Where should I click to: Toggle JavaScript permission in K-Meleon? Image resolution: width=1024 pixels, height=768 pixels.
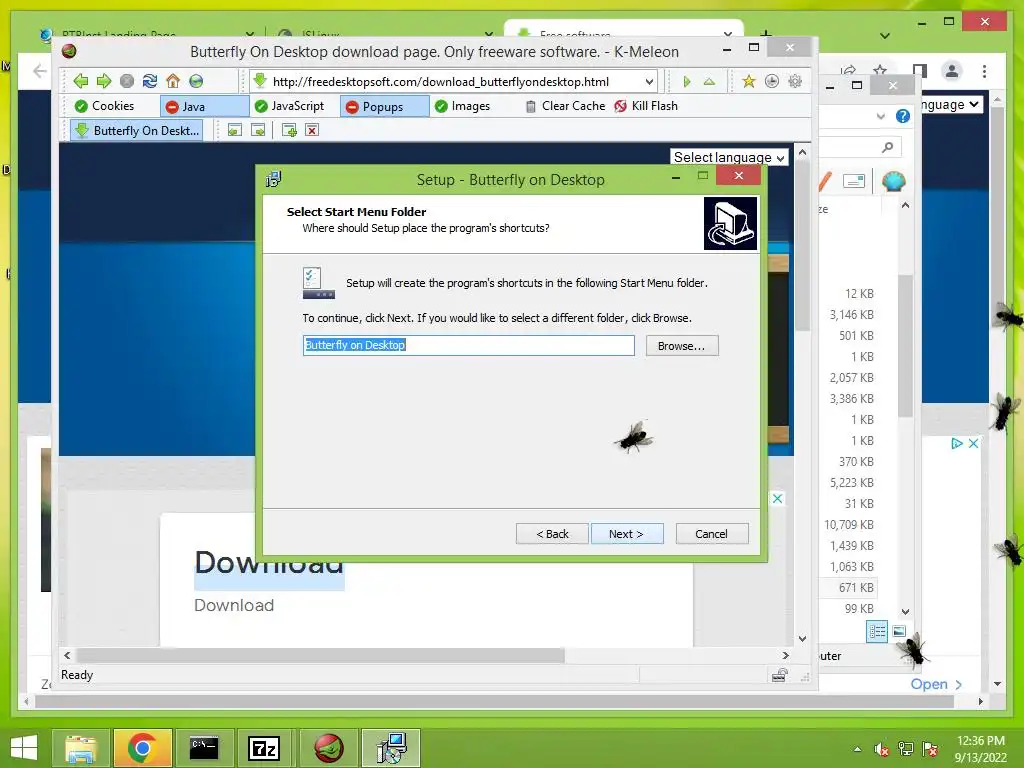click(289, 106)
